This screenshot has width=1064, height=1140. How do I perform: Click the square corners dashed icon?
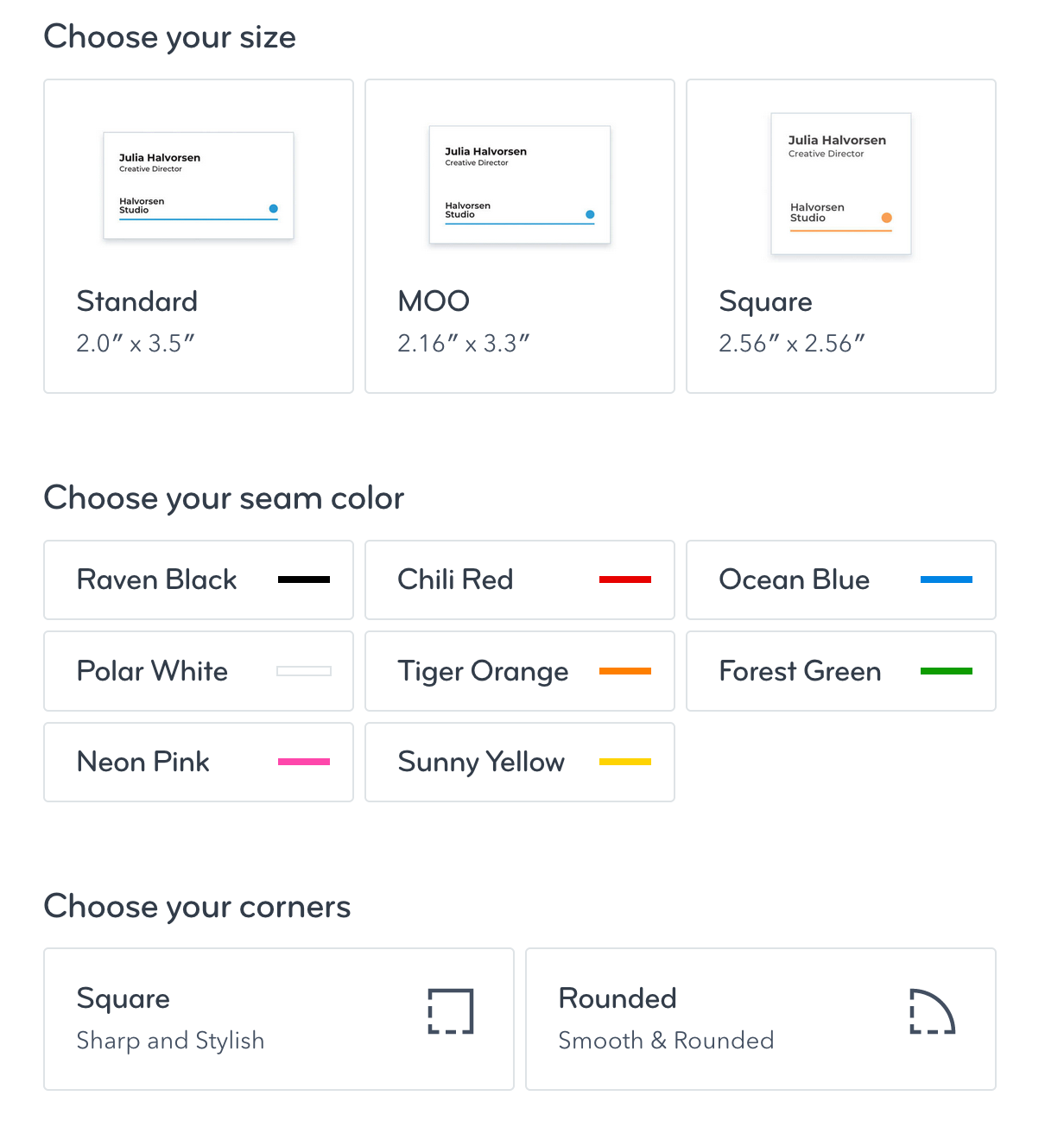pos(451,1011)
